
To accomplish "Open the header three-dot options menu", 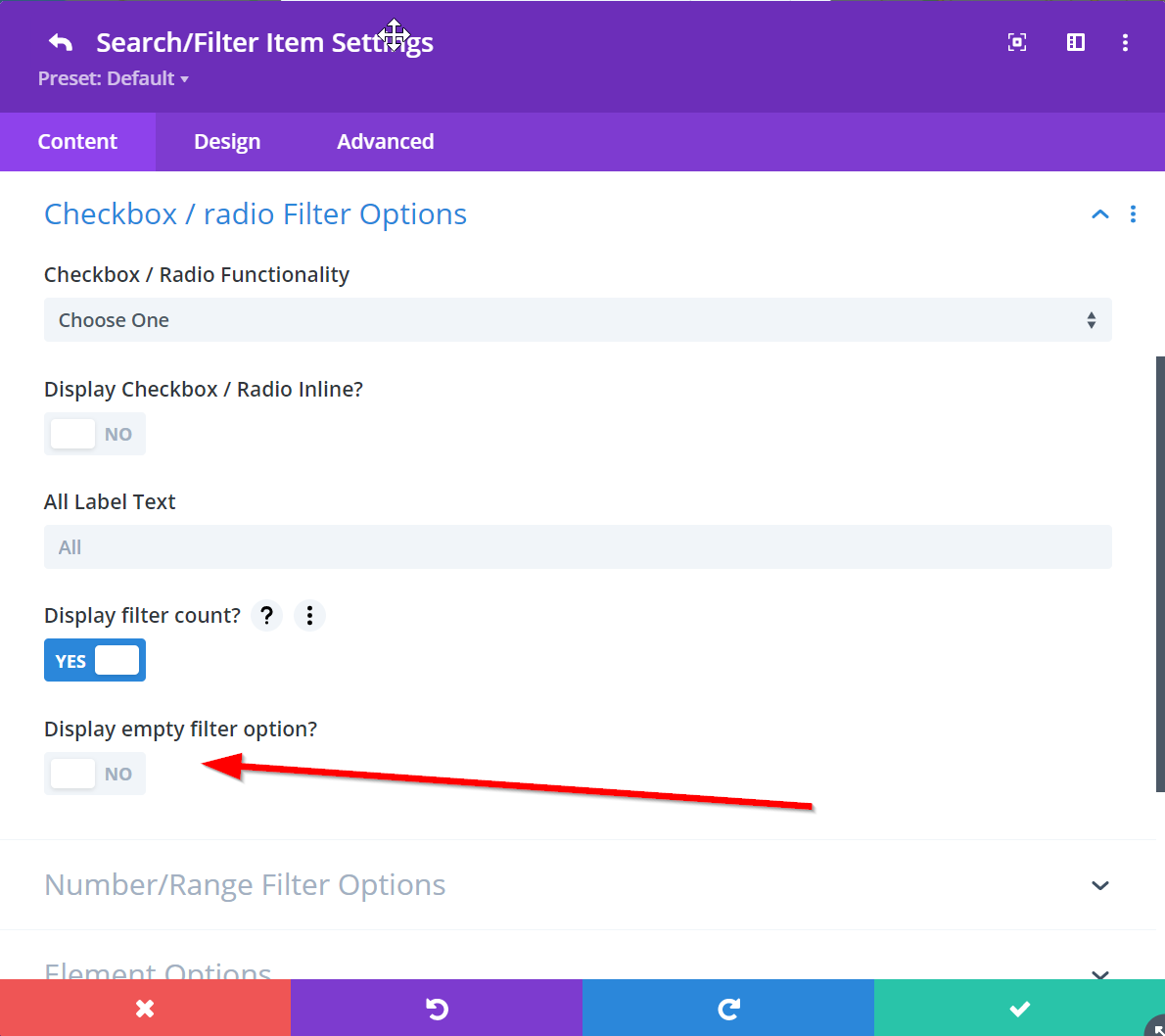I will (x=1125, y=42).
